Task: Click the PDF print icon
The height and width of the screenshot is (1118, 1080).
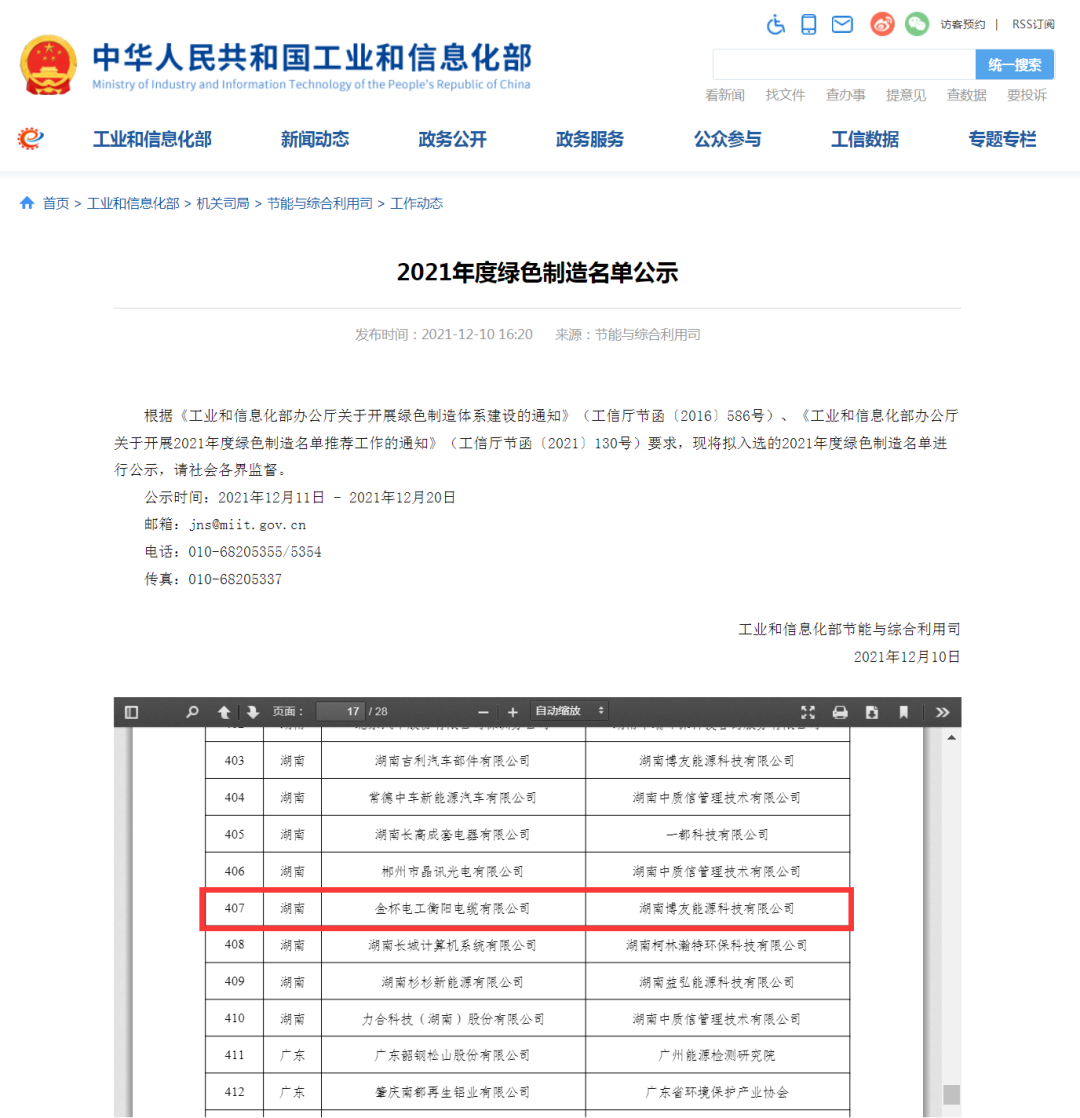Action: coord(840,712)
